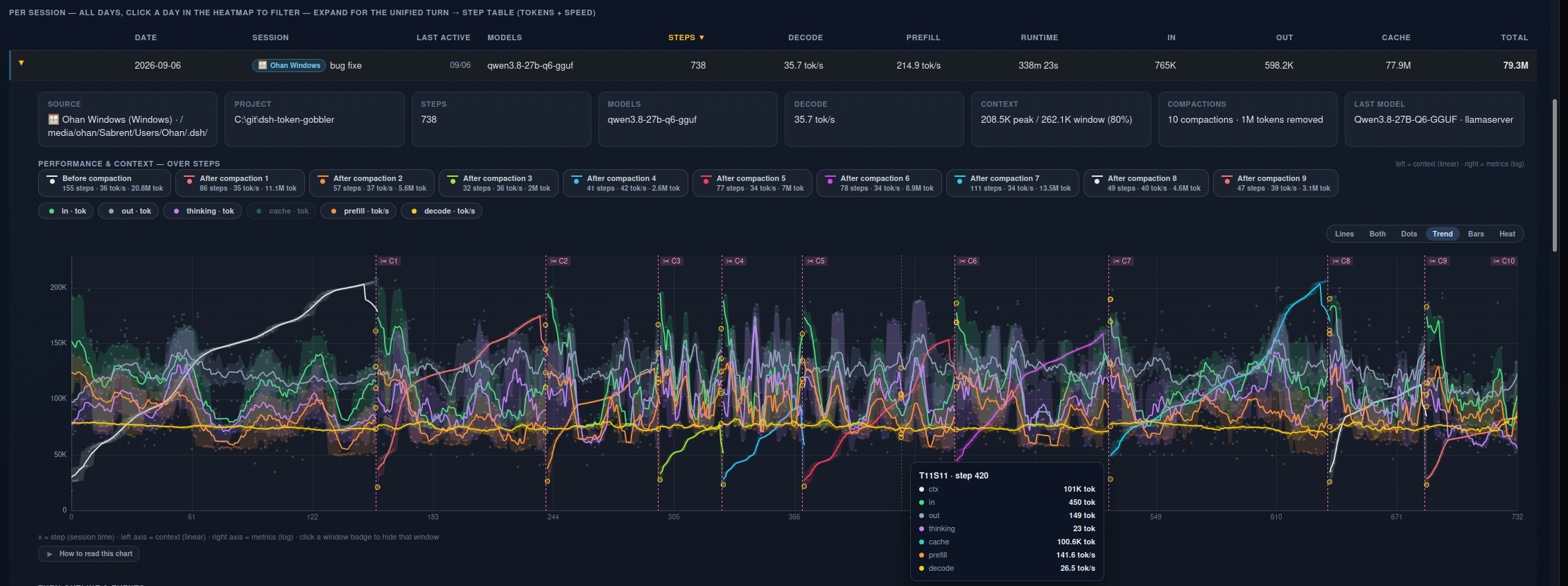The image size is (1568, 586).
Task: Click 'Qwen3.8-27B-Q6-GGUF · llamaserver' last model text
Action: point(1434,119)
